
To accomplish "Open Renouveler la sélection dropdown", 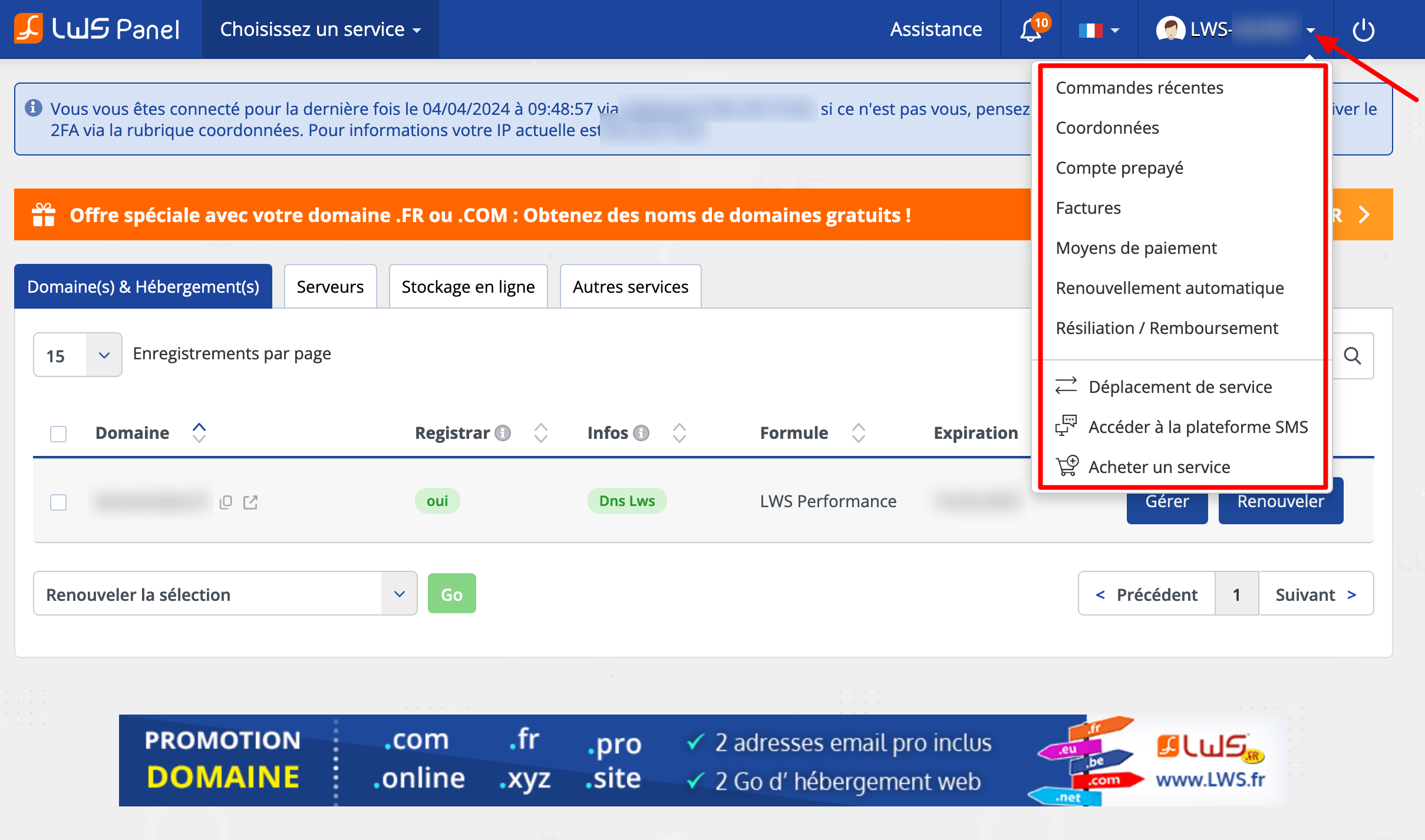I will click(x=225, y=594).
